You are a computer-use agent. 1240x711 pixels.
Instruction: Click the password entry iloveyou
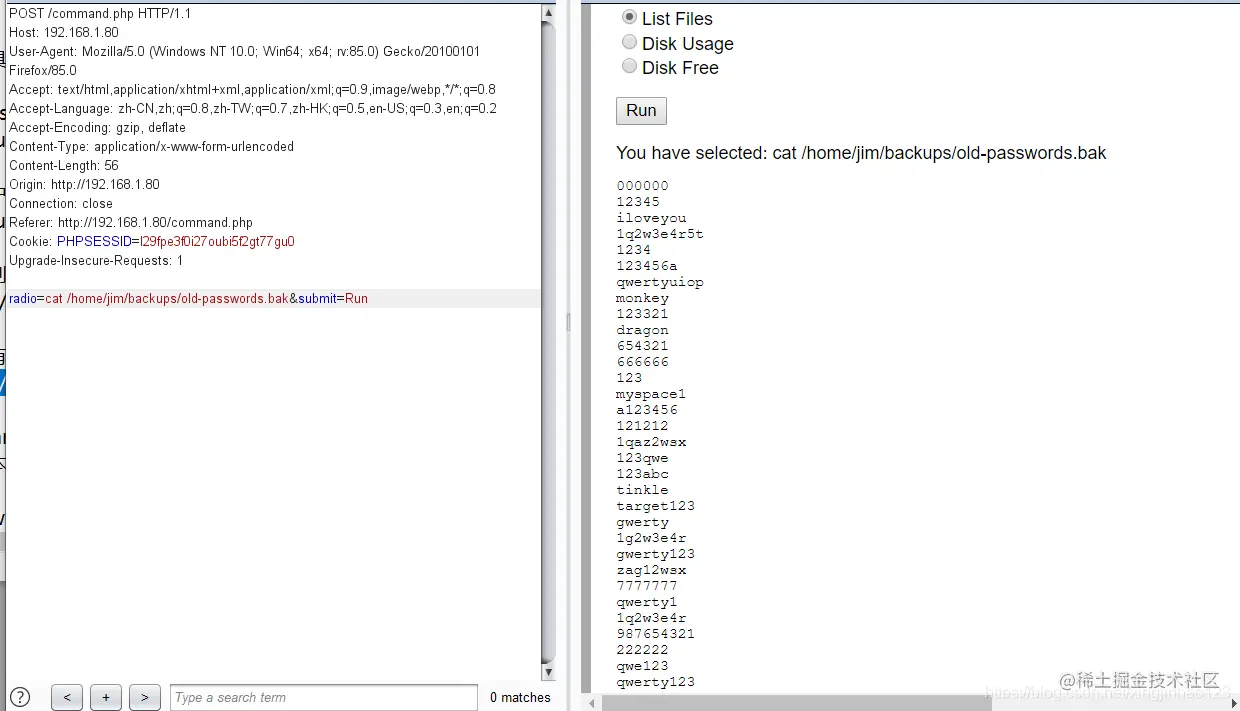651,218
